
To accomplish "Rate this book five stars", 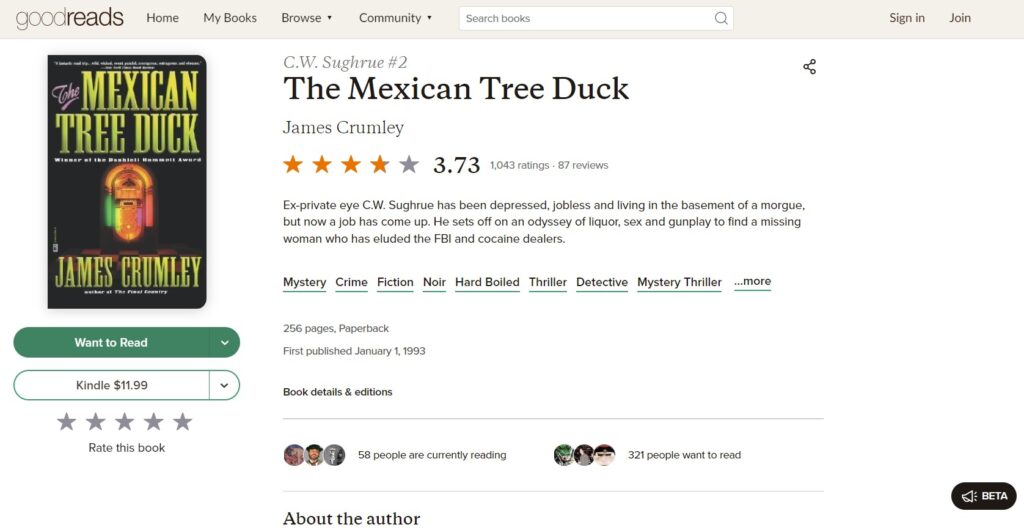I will coord(182,421).
